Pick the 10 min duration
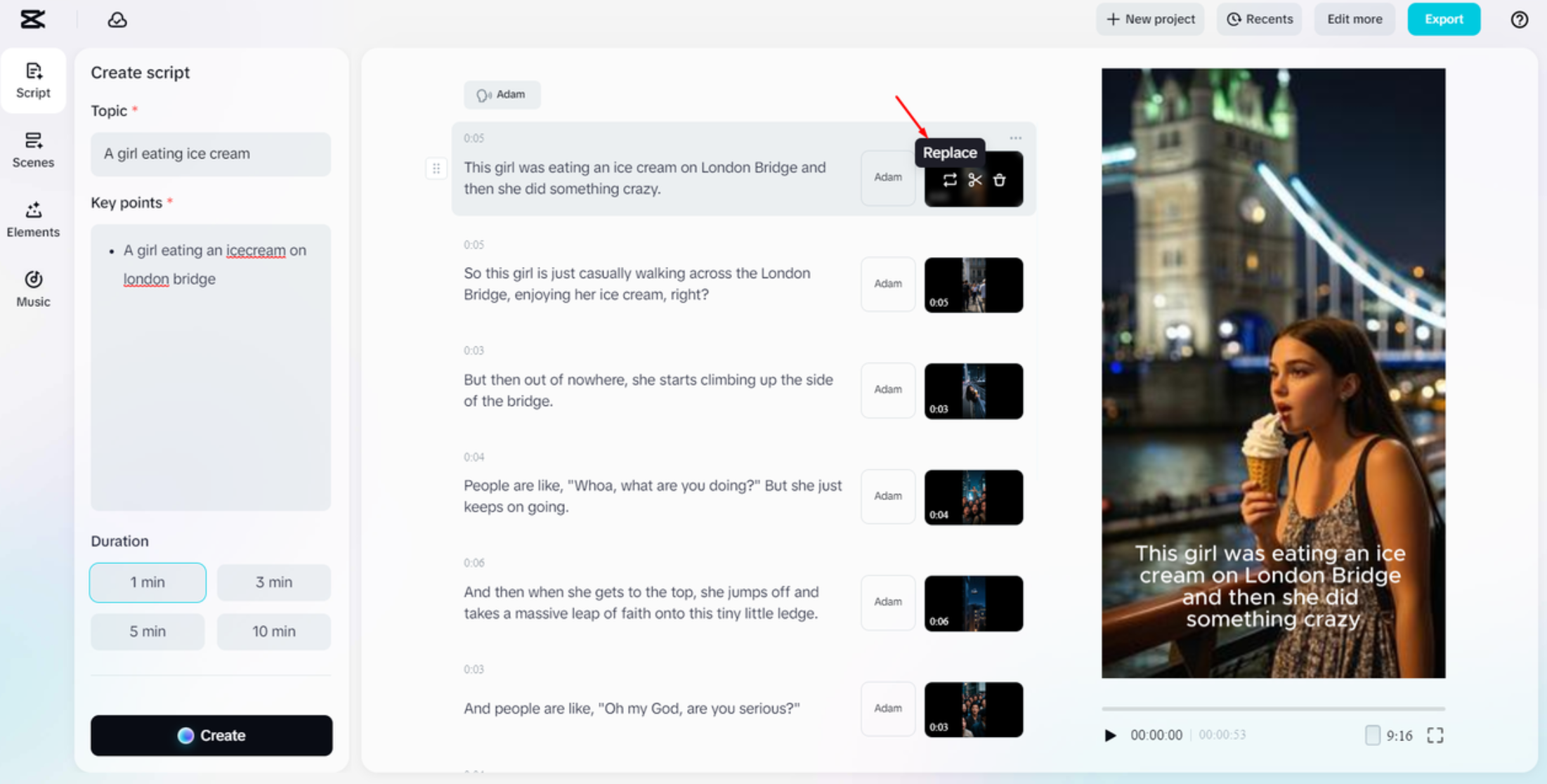This screenshot has height=784, width=1547. [273, 631]
